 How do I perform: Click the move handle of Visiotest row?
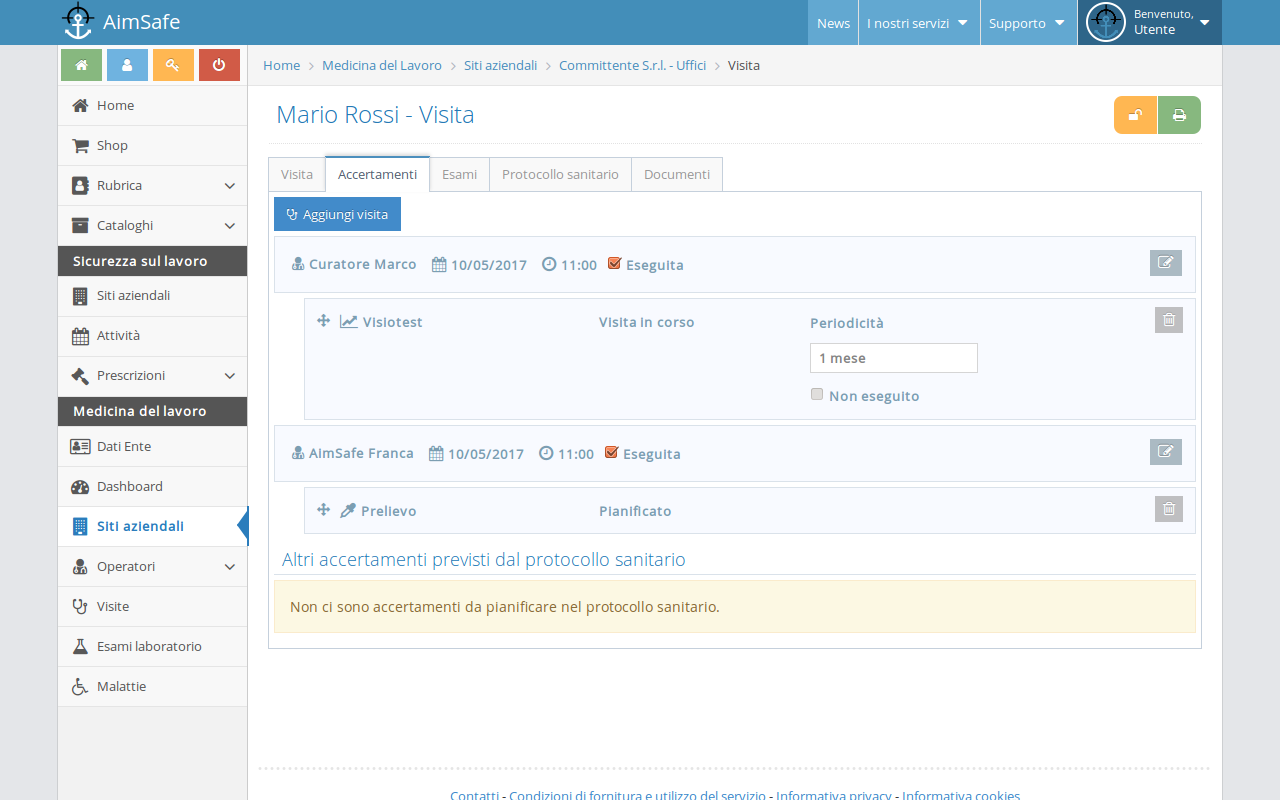323,321
